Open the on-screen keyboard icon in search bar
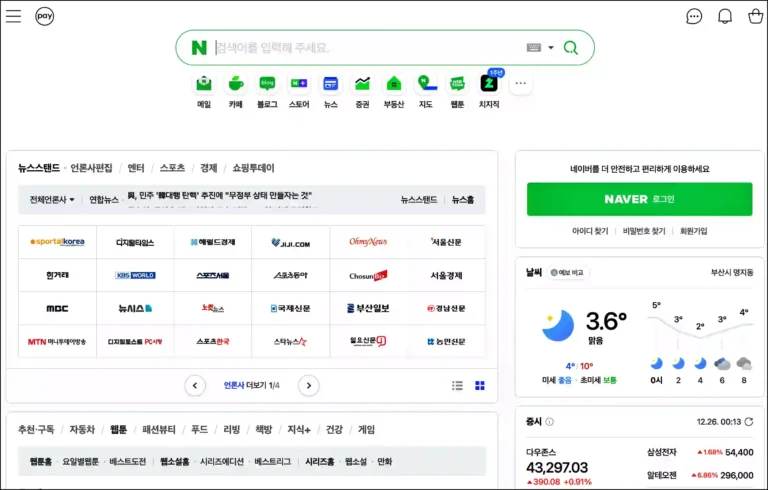768x490 pixels. [x=533, y=47]
